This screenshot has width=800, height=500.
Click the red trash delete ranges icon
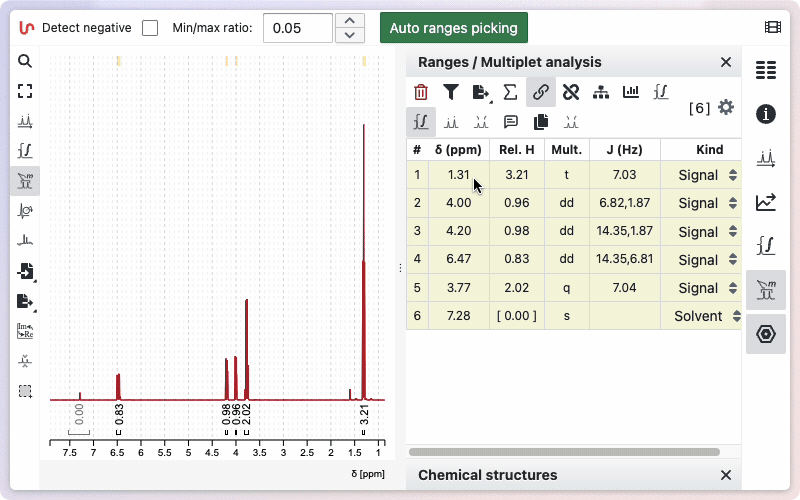(421, 93)
